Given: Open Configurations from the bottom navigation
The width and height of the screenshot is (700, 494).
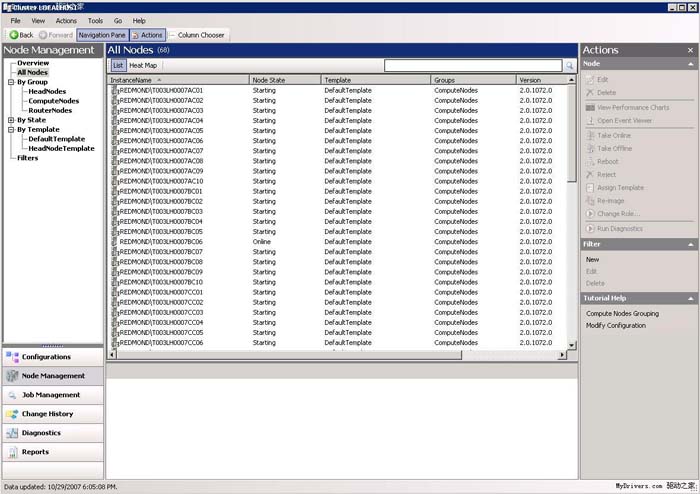Looking at the screenshot, I should click(46, 357).
